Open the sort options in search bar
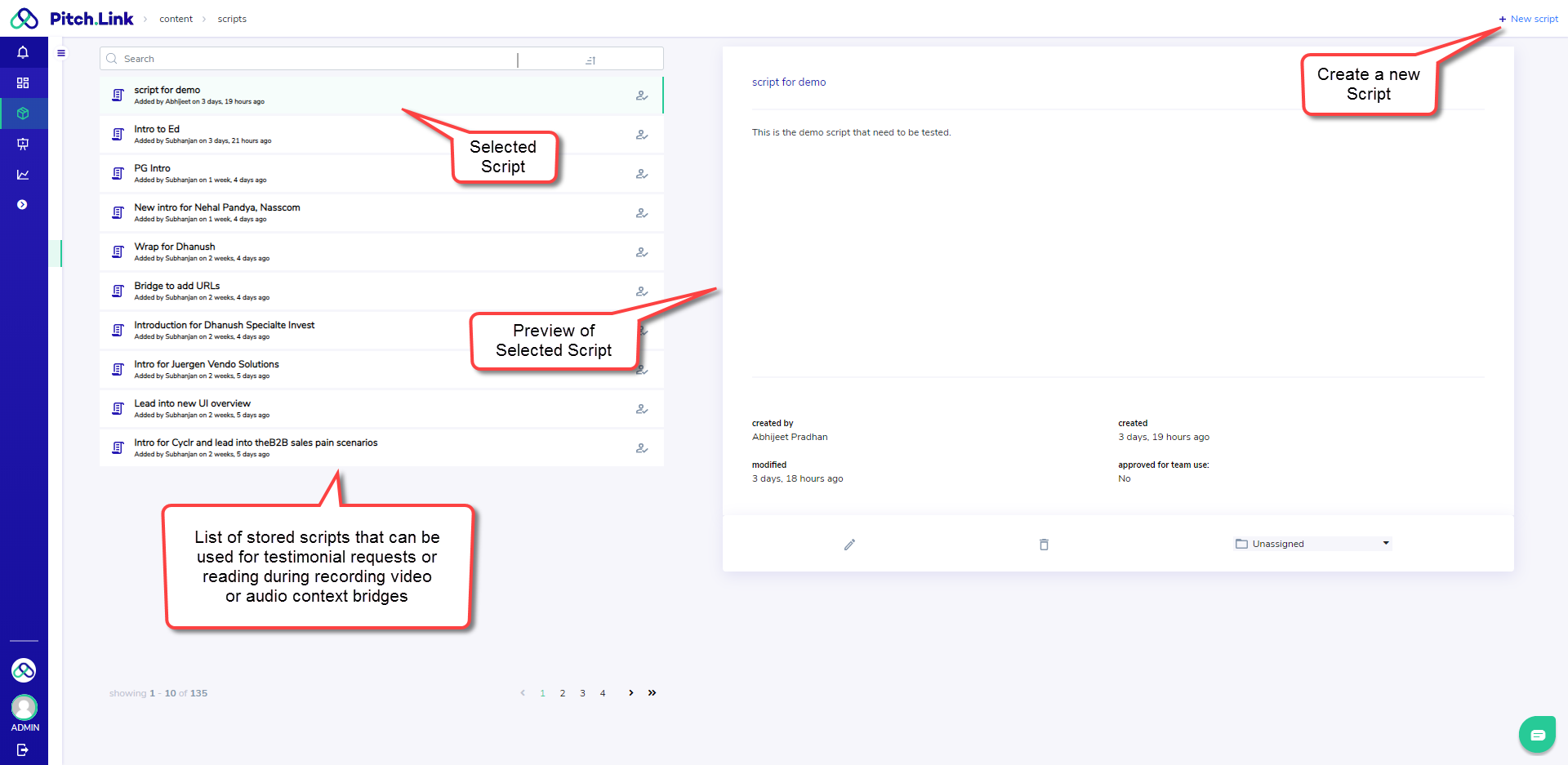This screenshot has height=765, width=1568. (590, 60)
